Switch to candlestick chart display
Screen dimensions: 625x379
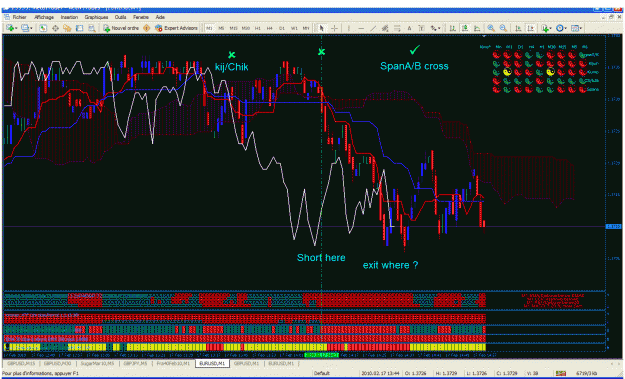(465, 28)
